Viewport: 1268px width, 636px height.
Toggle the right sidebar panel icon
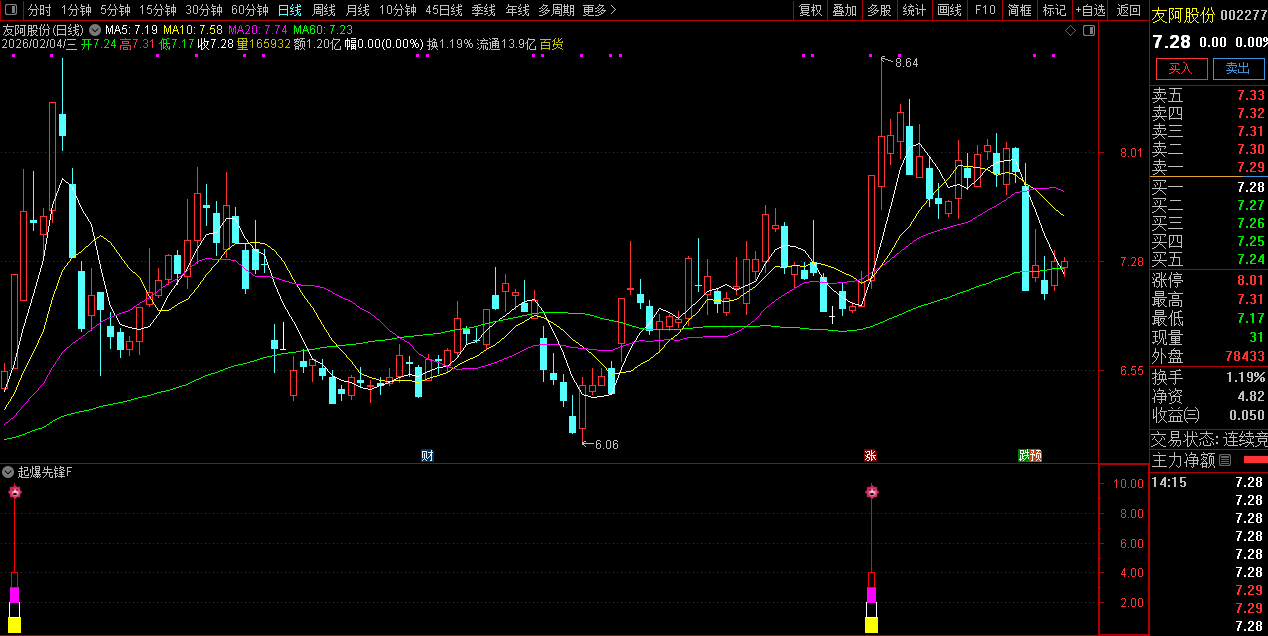[1087, 31]
